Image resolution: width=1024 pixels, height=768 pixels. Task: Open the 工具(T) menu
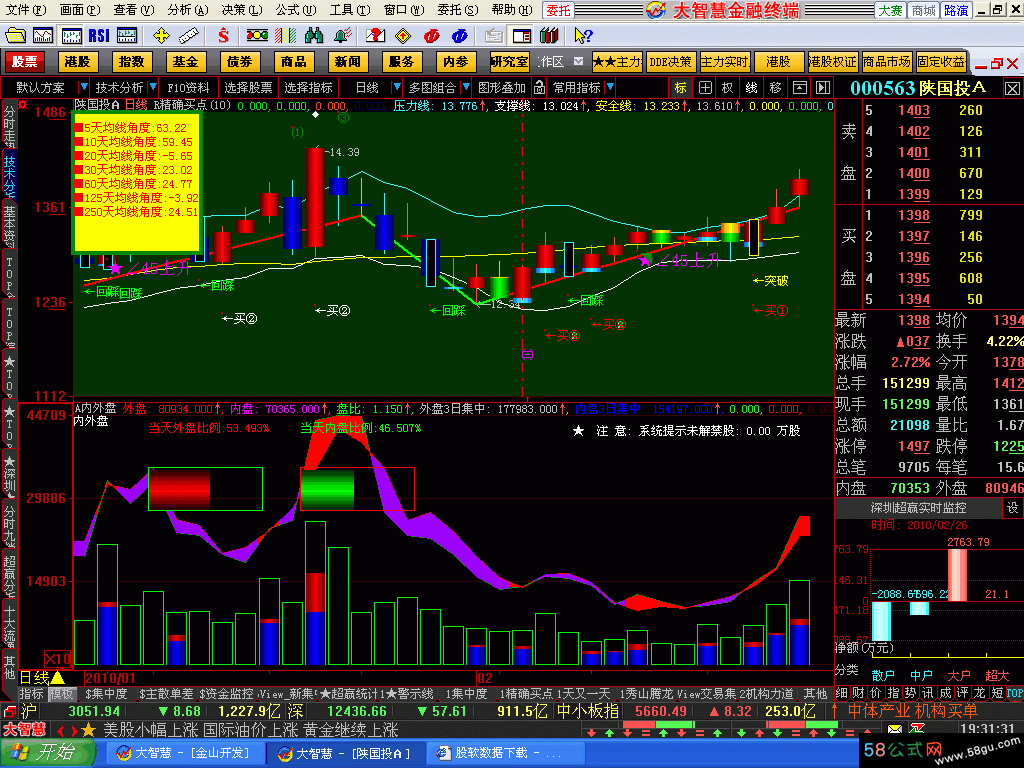click(x=349, y=10)
